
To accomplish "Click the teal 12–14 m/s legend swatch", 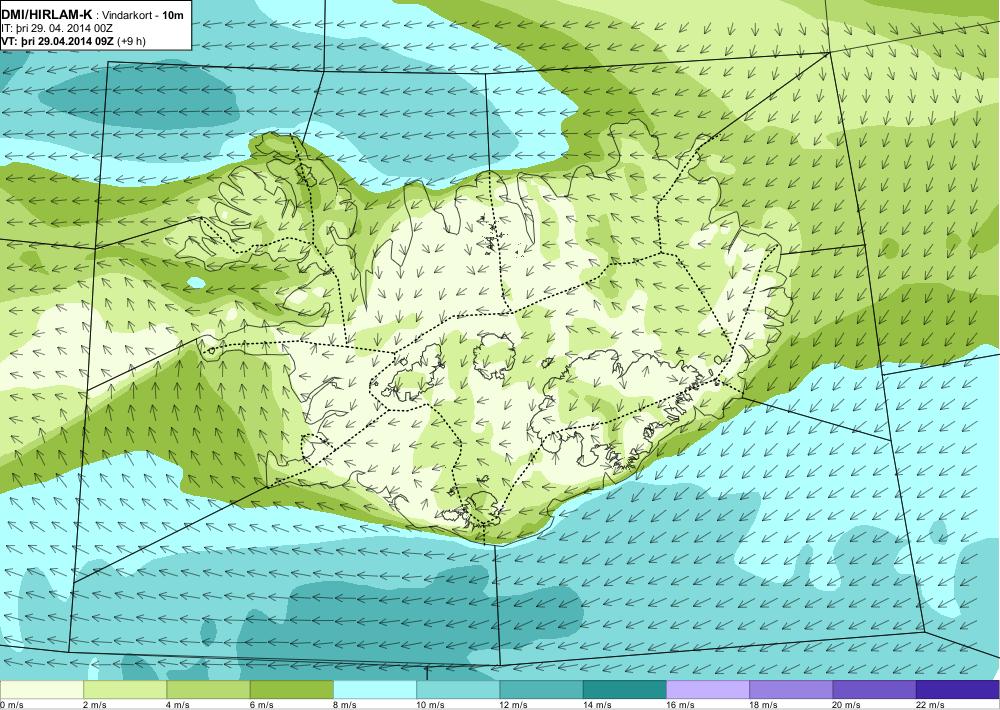I will click(541, 690).
